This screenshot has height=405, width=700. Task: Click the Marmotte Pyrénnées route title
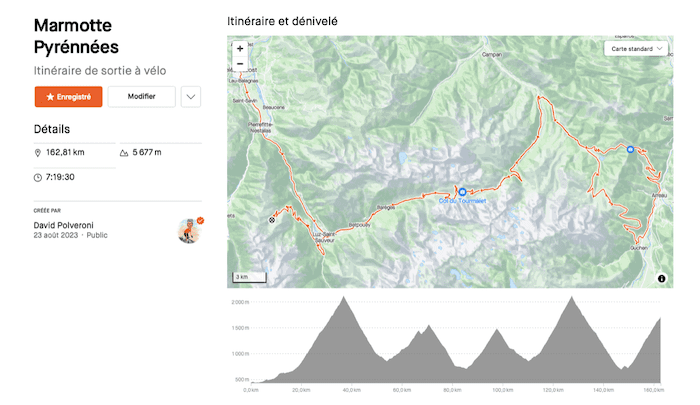point(76,34)
